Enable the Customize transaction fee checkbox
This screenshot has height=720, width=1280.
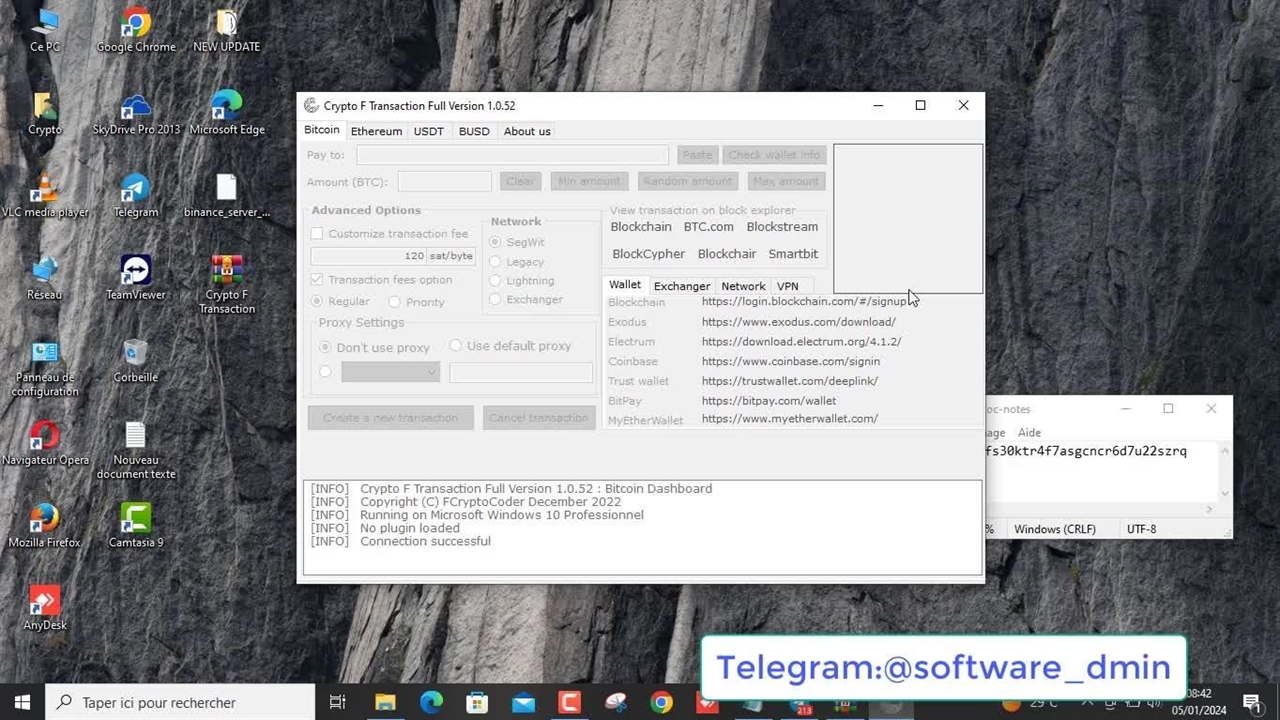317,234
